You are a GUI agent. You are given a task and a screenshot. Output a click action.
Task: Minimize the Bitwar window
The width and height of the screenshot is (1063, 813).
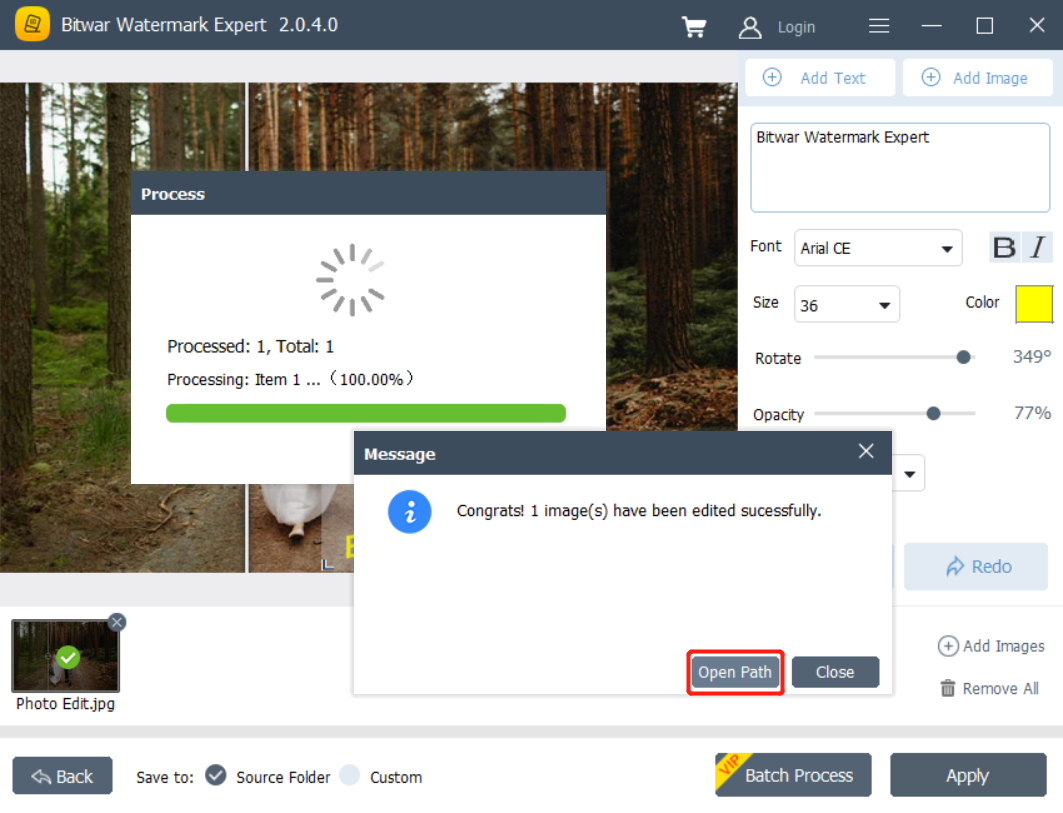931,26
